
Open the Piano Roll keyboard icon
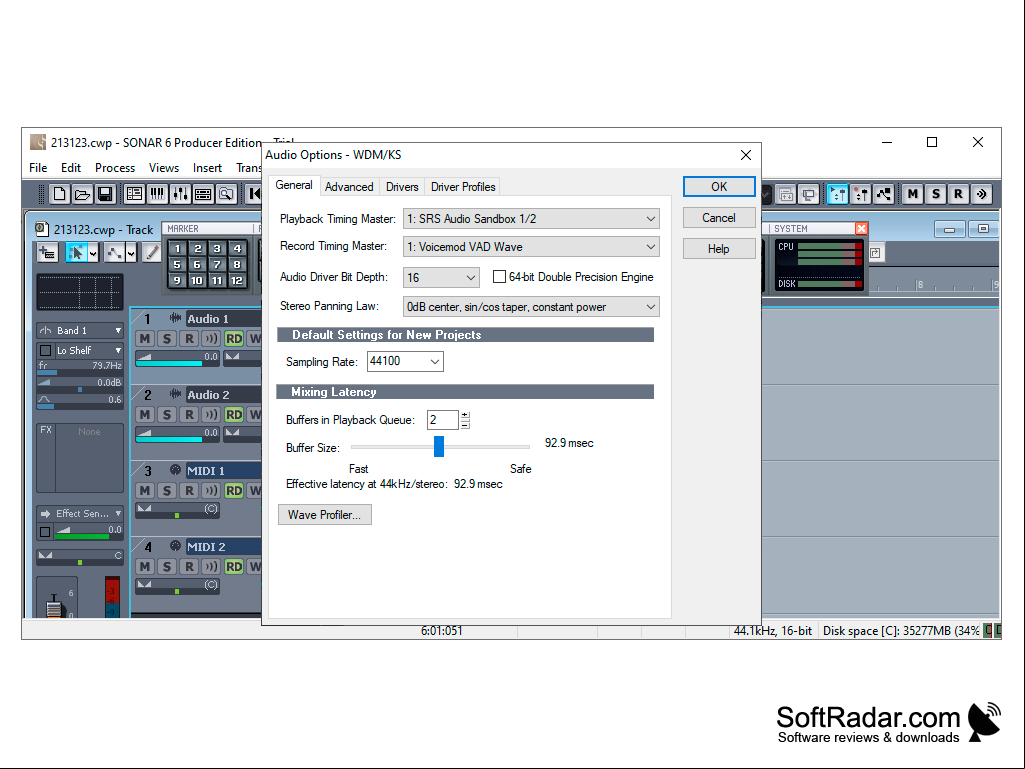coord(158,194)
